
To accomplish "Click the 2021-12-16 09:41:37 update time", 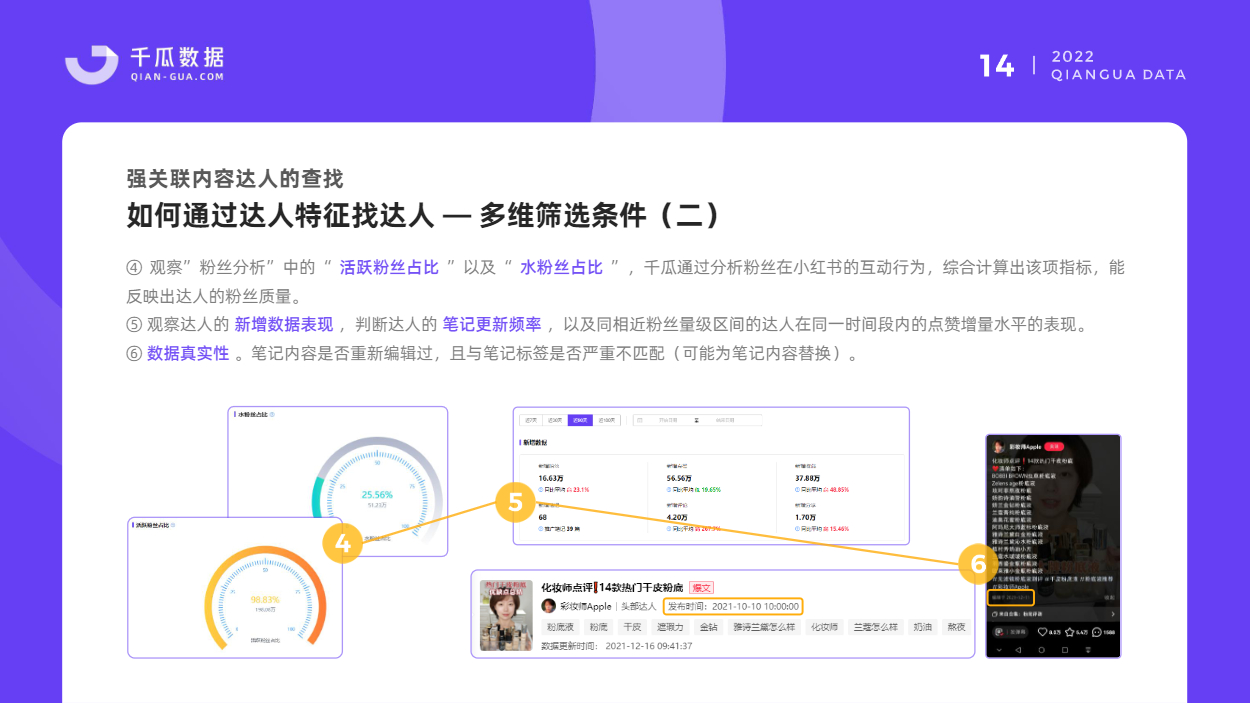I will pyautogui.click(x=648, y=646).
